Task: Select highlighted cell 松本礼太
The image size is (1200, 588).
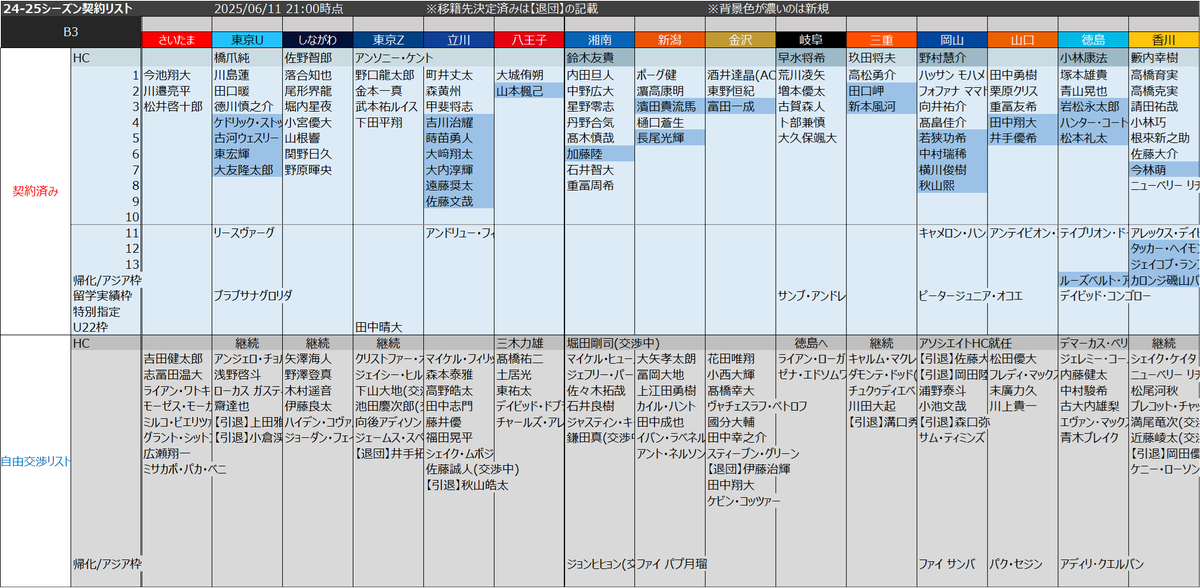Action: click(1092, 137)
